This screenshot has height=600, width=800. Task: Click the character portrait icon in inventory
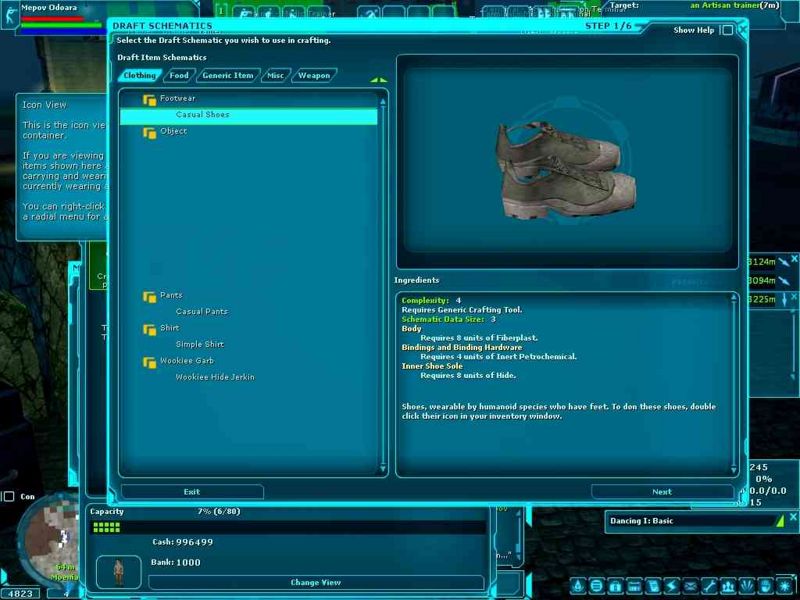[119, 571]
